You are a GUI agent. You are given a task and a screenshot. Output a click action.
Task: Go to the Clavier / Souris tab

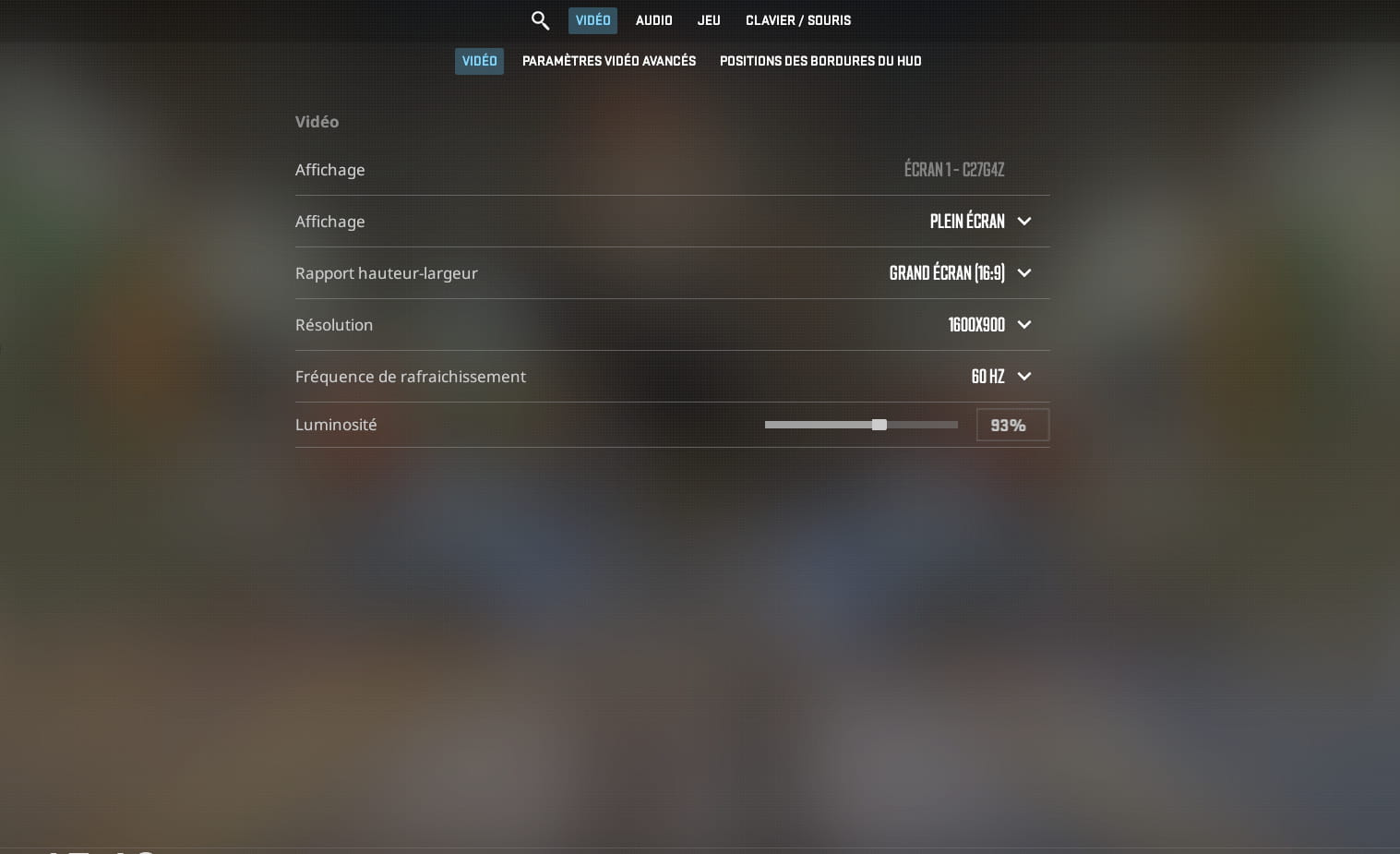coord(798,20)
